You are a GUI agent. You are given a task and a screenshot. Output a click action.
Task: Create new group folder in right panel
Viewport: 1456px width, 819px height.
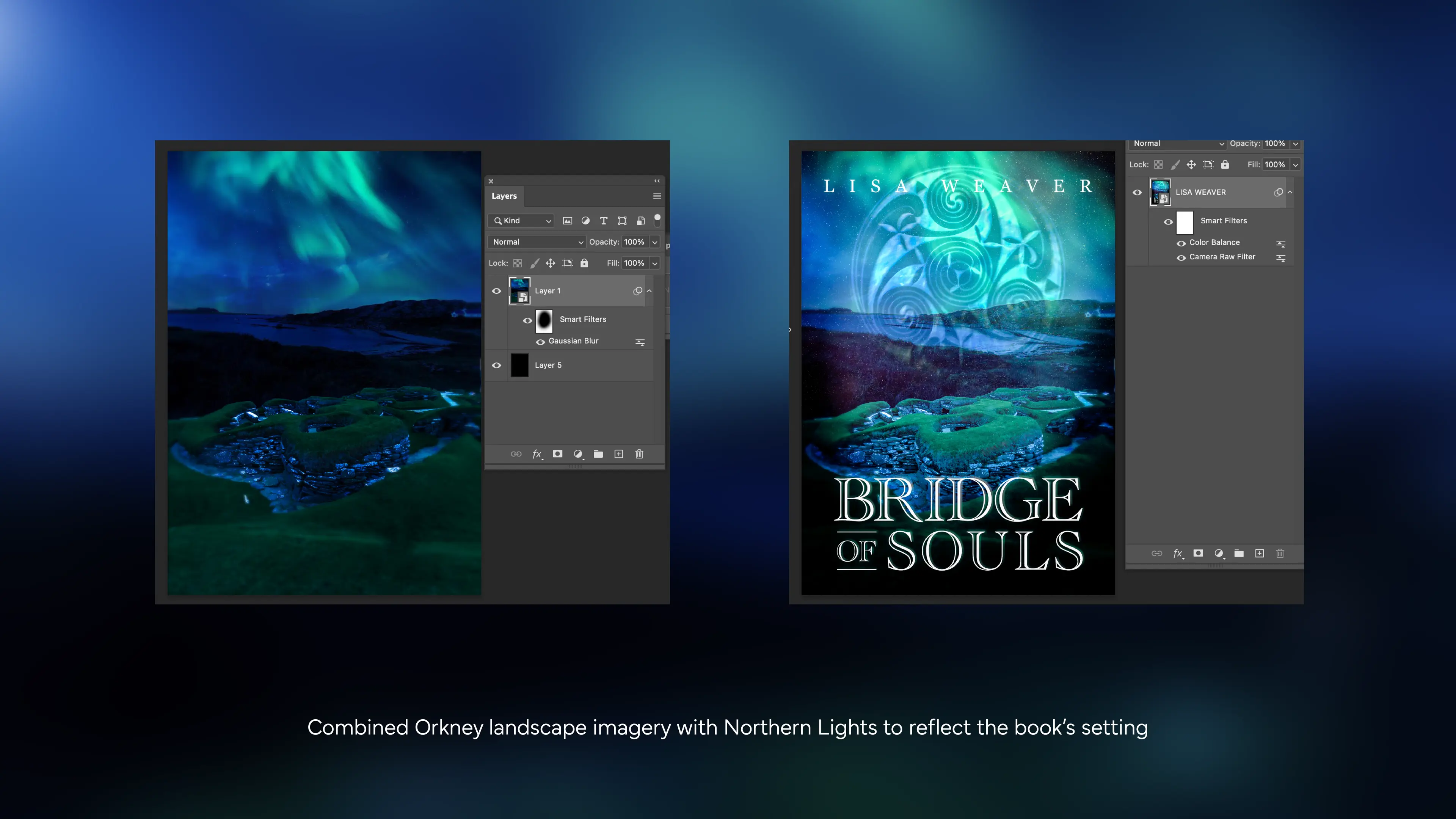[1239, 553]
